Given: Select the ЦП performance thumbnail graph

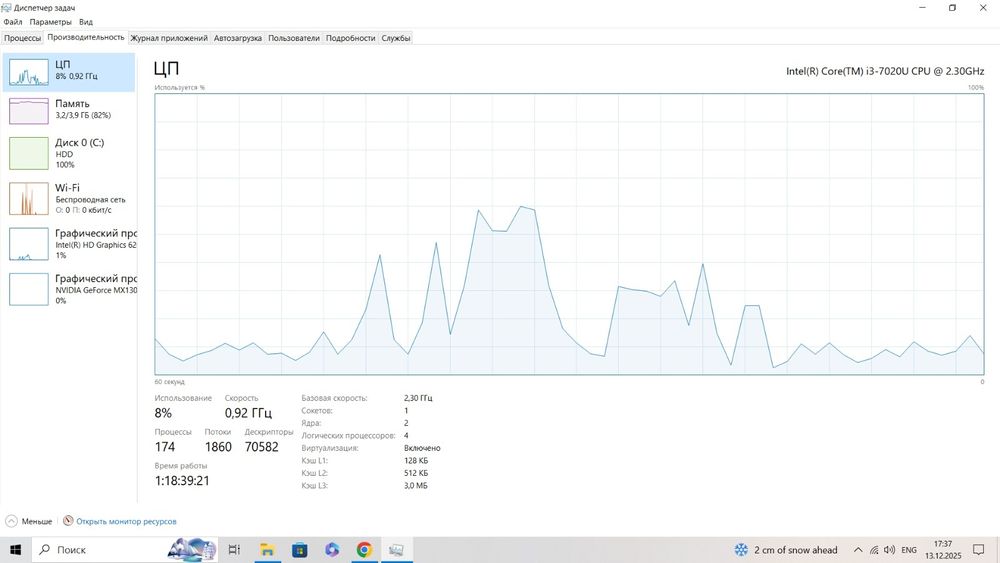Looking at the screenshot, I should pyautogui.click(x=29, y=72).
